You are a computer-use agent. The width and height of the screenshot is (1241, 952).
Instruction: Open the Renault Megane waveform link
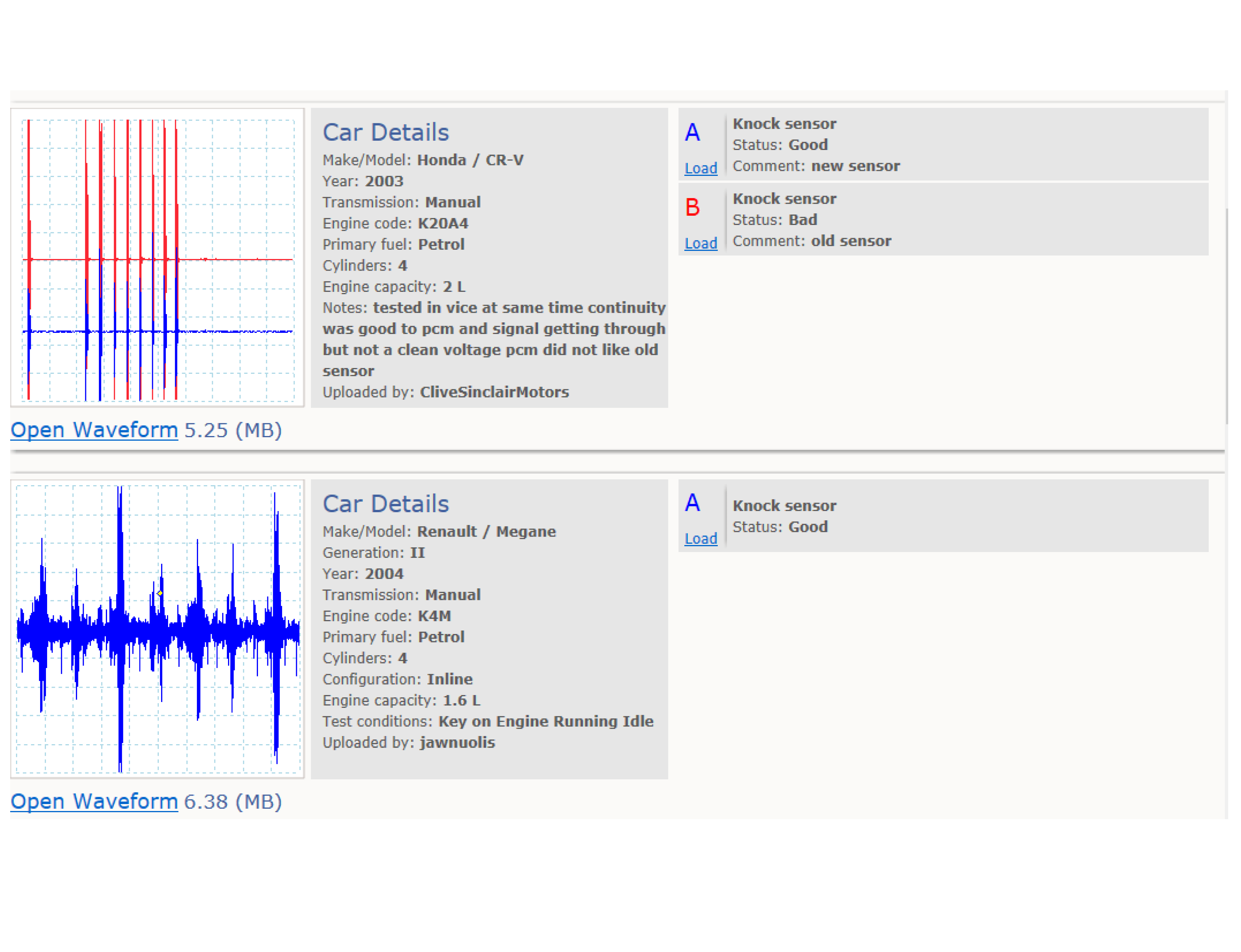[94, 801]
